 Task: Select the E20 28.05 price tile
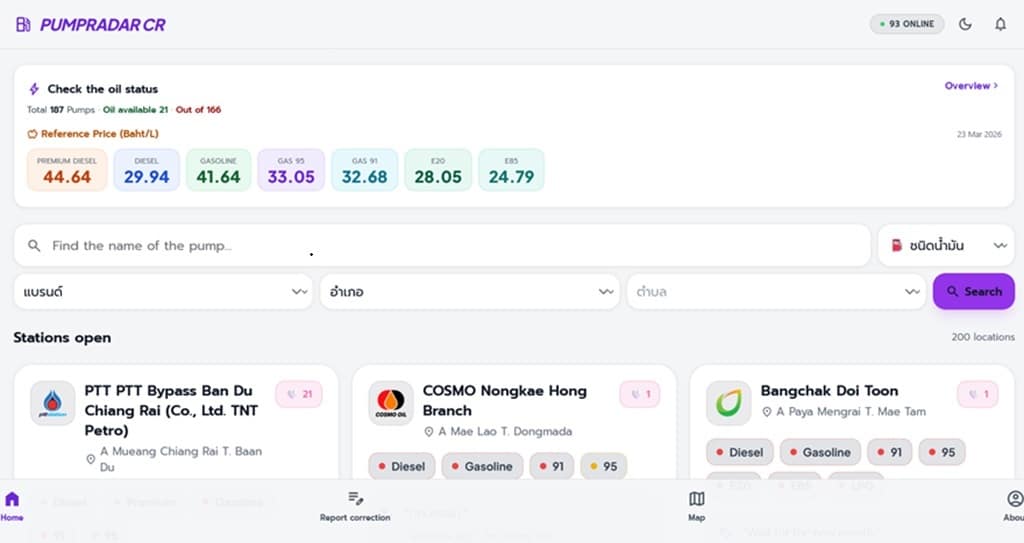pyautogui.click(x=438, y=170)
